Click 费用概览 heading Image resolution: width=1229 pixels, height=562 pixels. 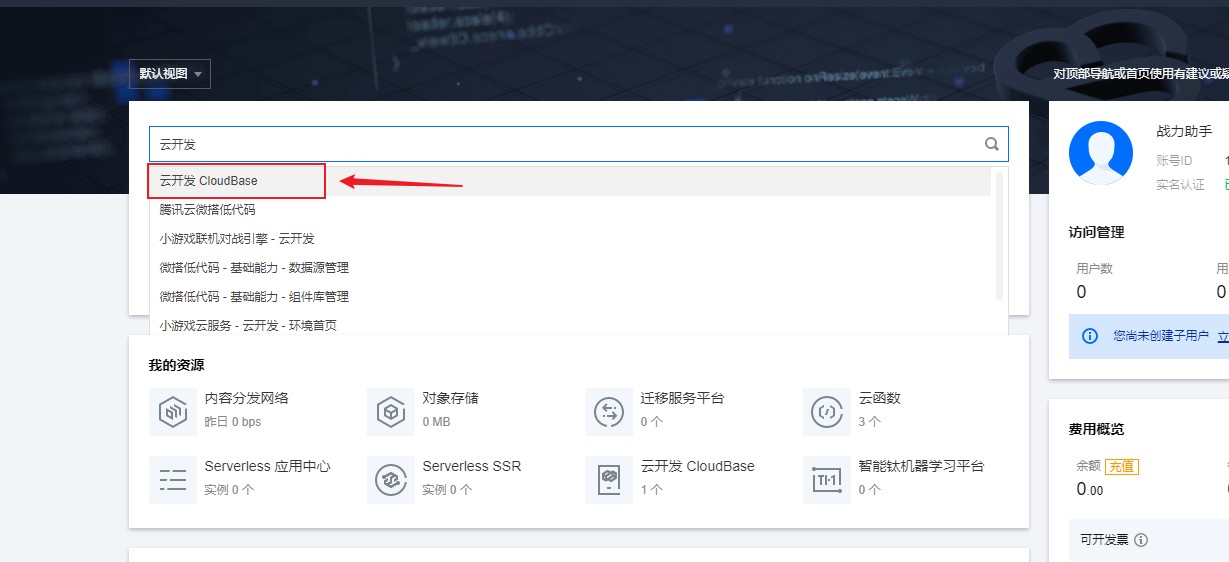[x=1096, y=429]
